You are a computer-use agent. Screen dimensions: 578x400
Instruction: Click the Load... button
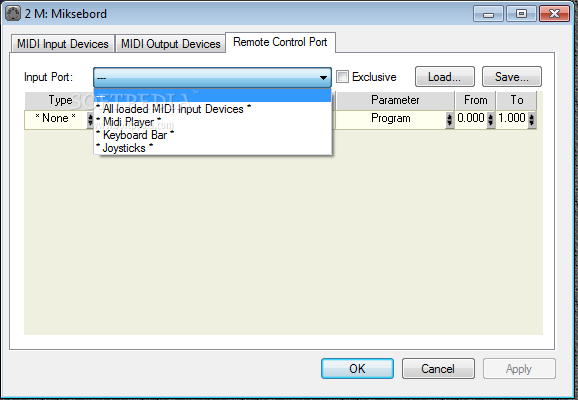pos(445,77)
